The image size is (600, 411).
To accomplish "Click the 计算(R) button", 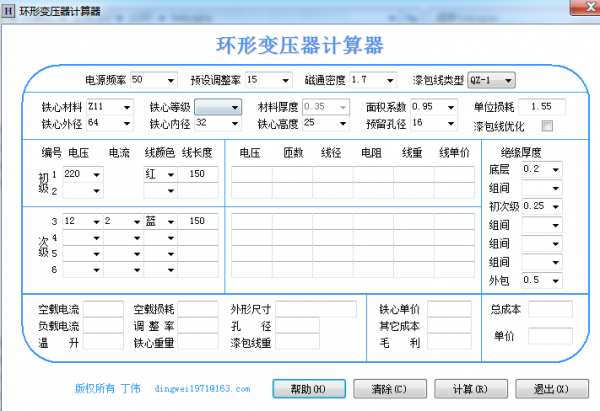I will pyautogui.click(x=471, y=389).
